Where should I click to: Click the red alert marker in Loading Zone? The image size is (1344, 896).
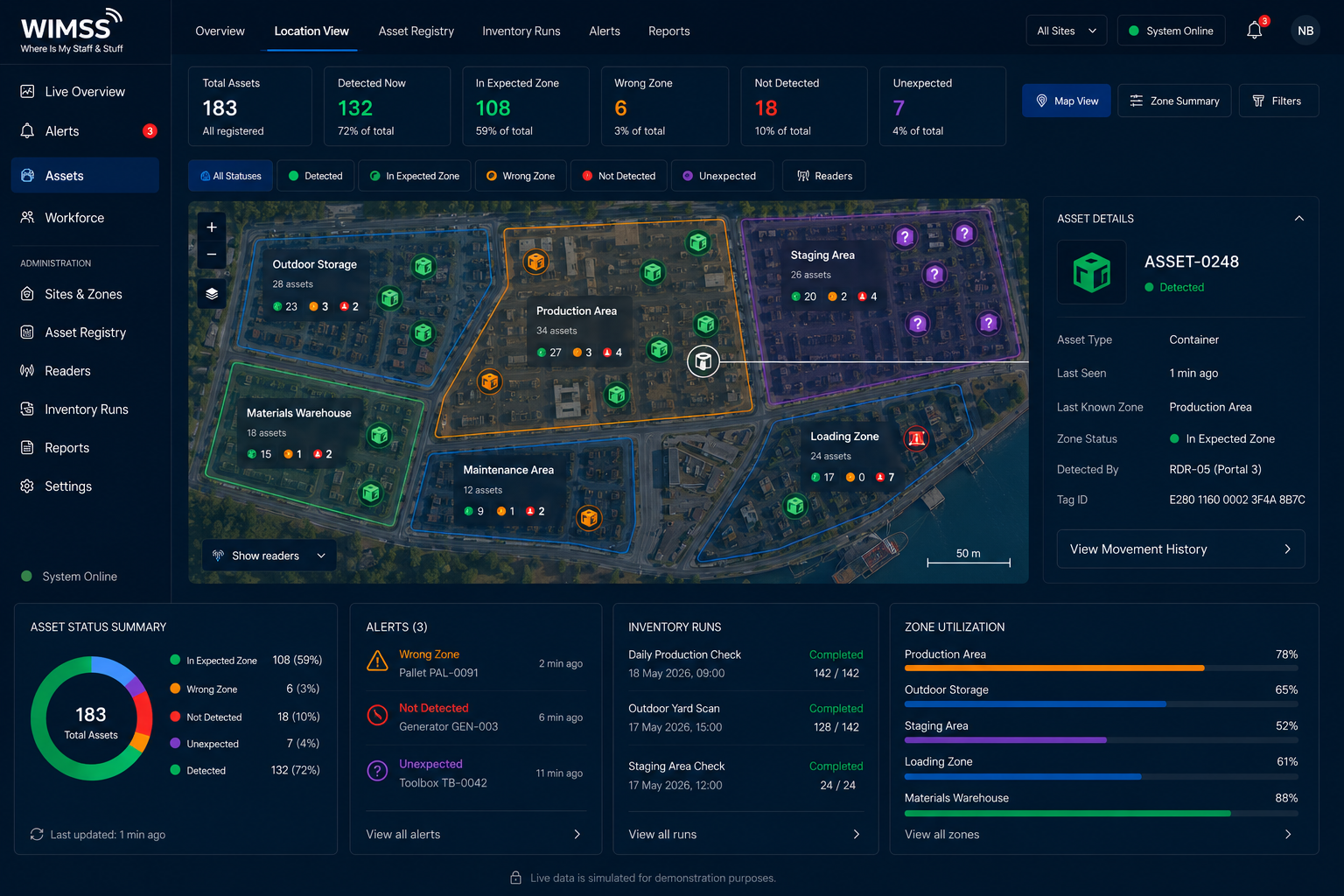(916, 438)
